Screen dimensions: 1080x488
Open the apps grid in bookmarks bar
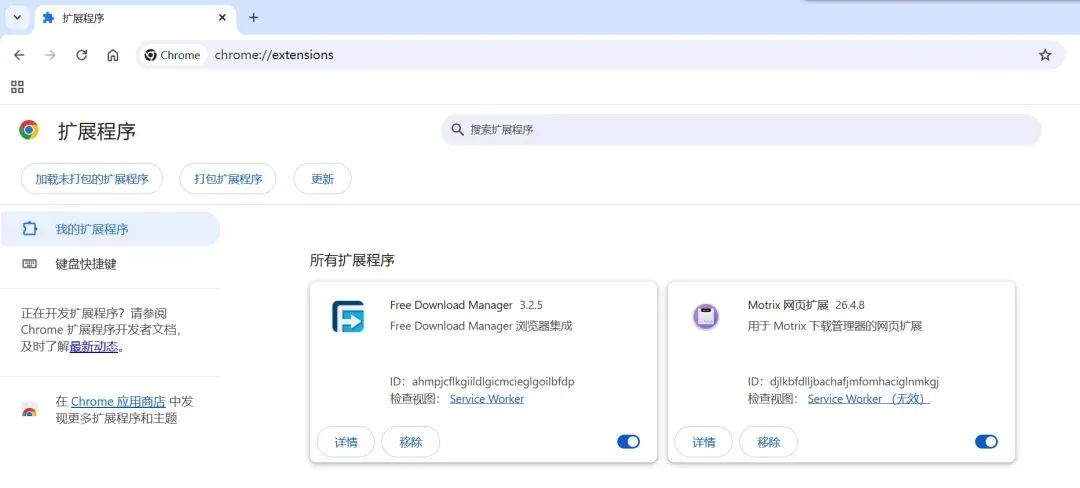pyautogui.click(x=17, y=87)
